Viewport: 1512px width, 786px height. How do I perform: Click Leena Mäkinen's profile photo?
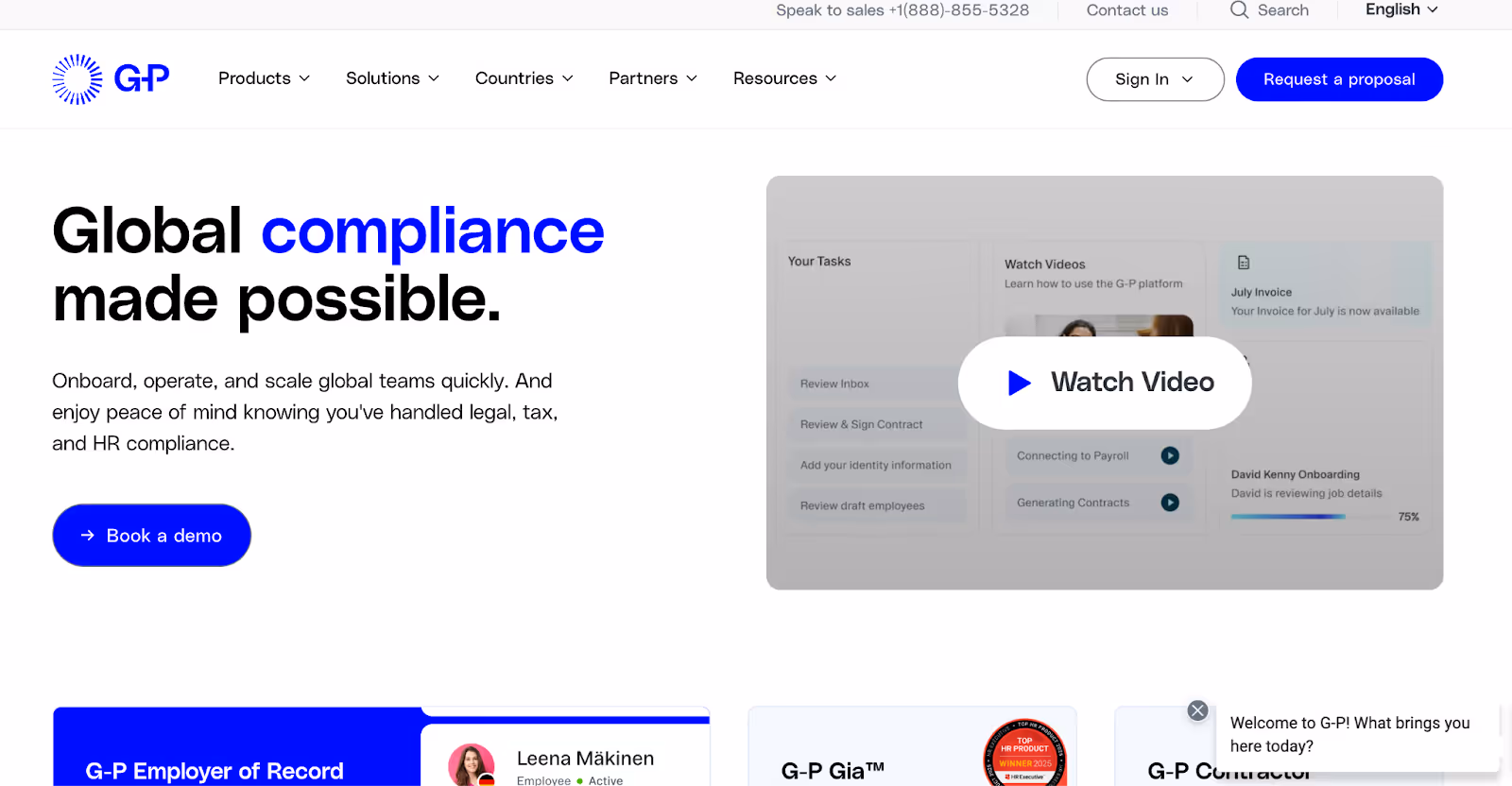click(x=472, y=765)
